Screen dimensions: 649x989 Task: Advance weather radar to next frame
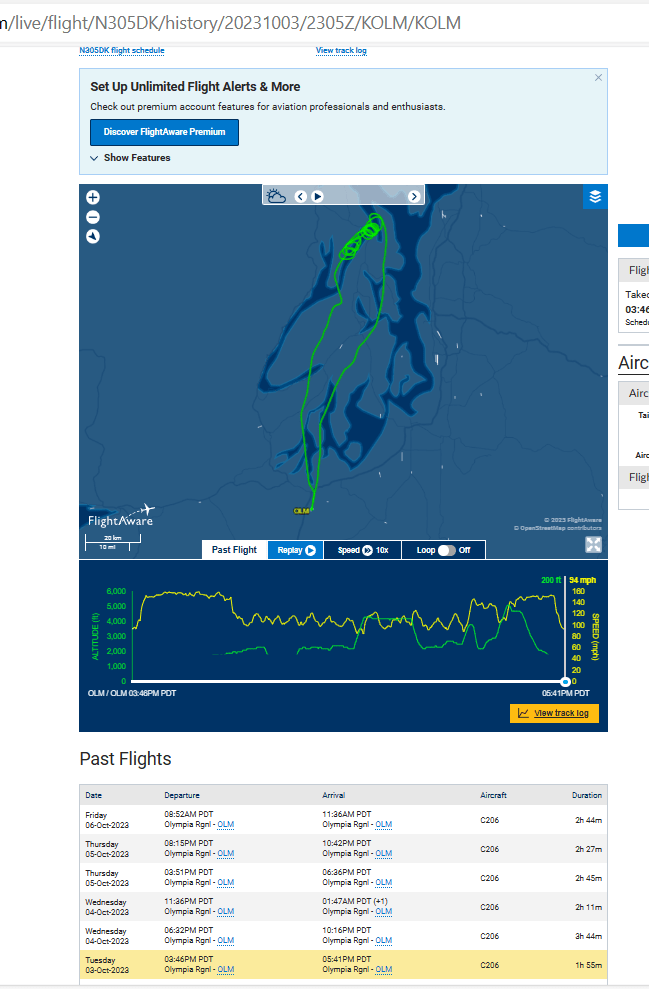[415, 196]
